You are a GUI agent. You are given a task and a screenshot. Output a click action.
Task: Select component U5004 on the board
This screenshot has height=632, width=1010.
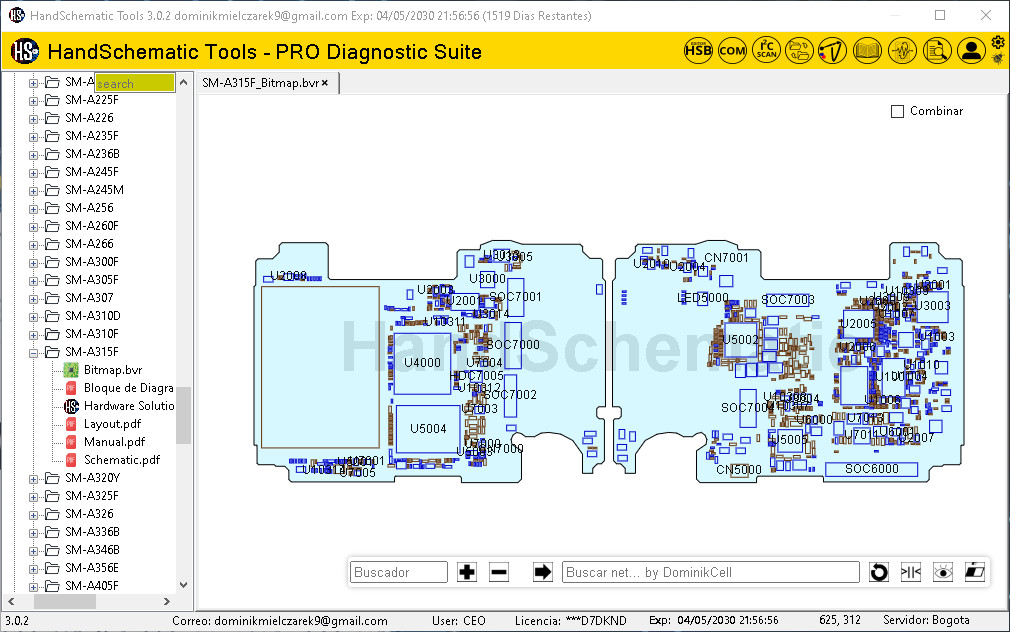click(x=428, y=429)
